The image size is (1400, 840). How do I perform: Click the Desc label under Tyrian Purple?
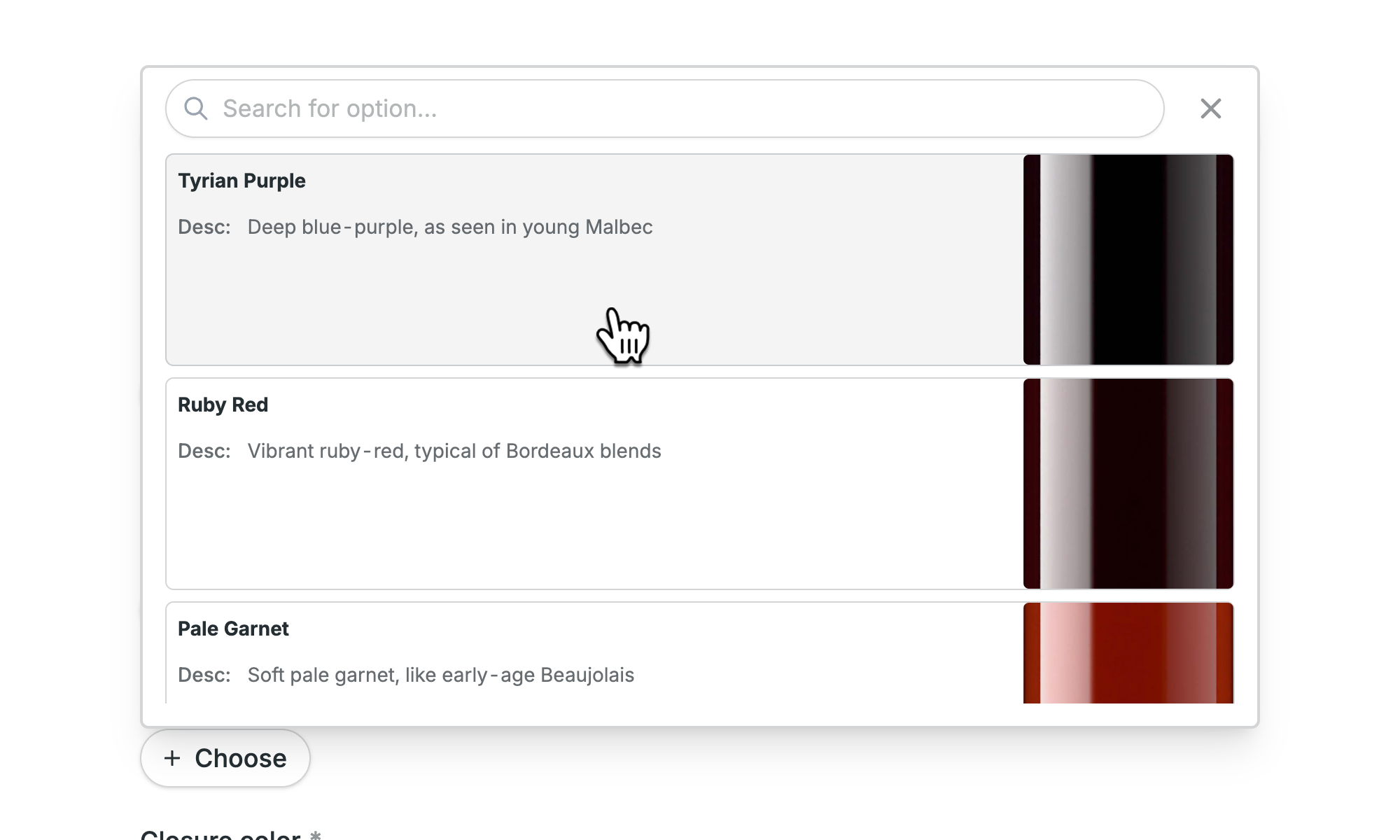pos(204,227)
